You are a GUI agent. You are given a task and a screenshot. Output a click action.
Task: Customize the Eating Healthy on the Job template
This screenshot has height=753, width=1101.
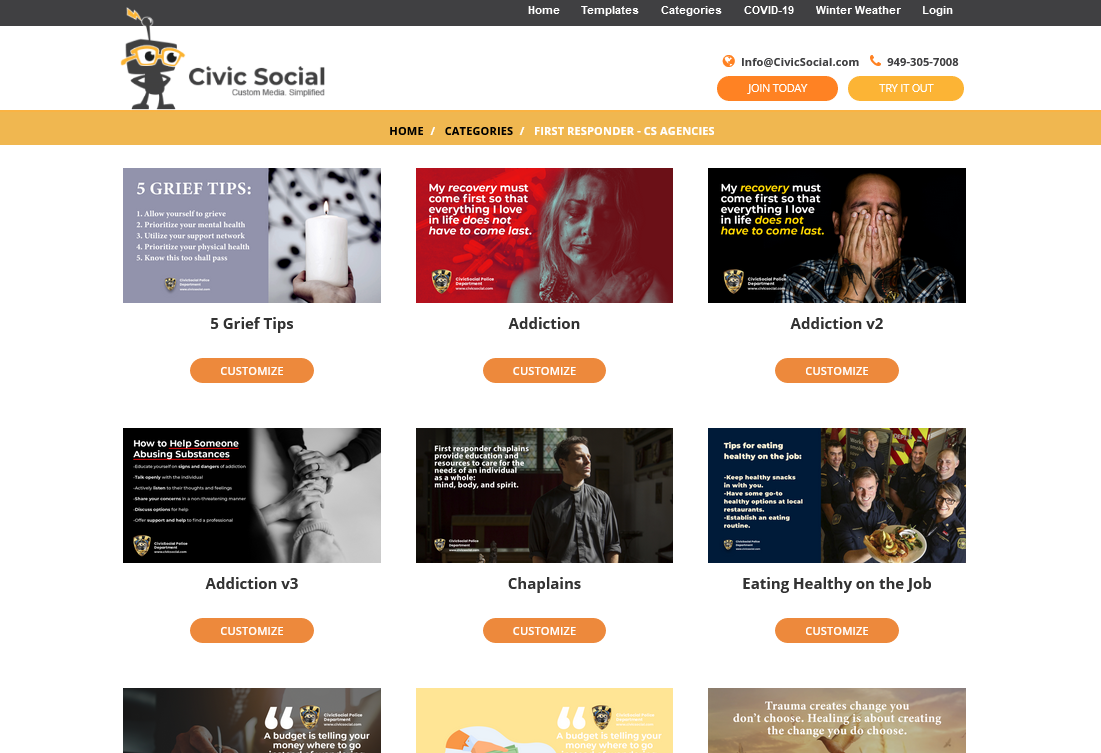click(x=837, y=631)
